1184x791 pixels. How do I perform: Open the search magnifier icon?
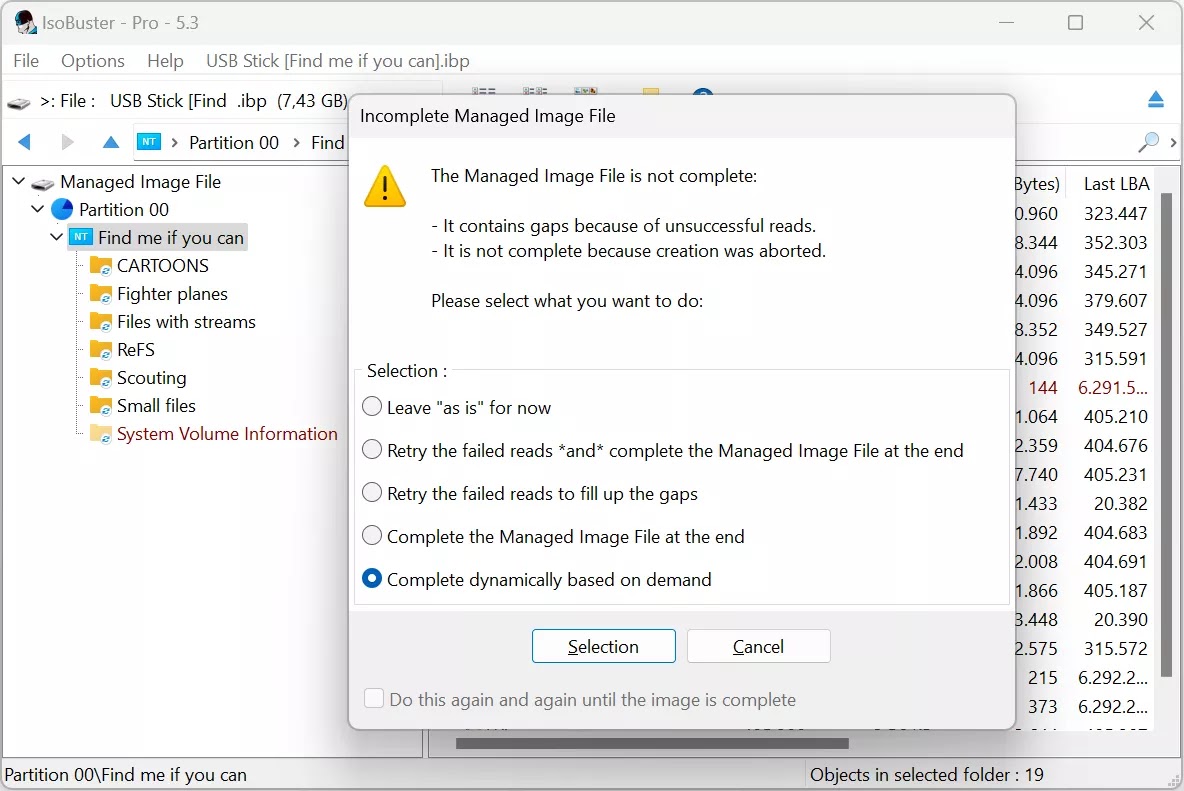(1148, 142)
